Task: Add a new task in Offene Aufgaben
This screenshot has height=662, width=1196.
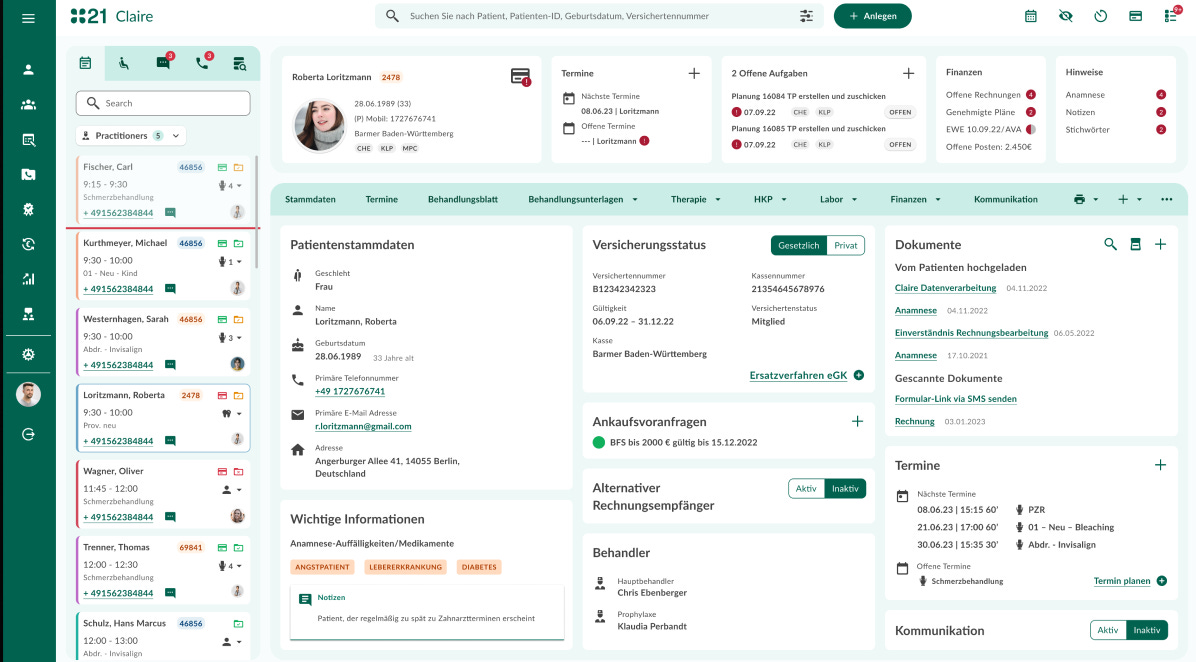Action: click(x=908, y=73)
